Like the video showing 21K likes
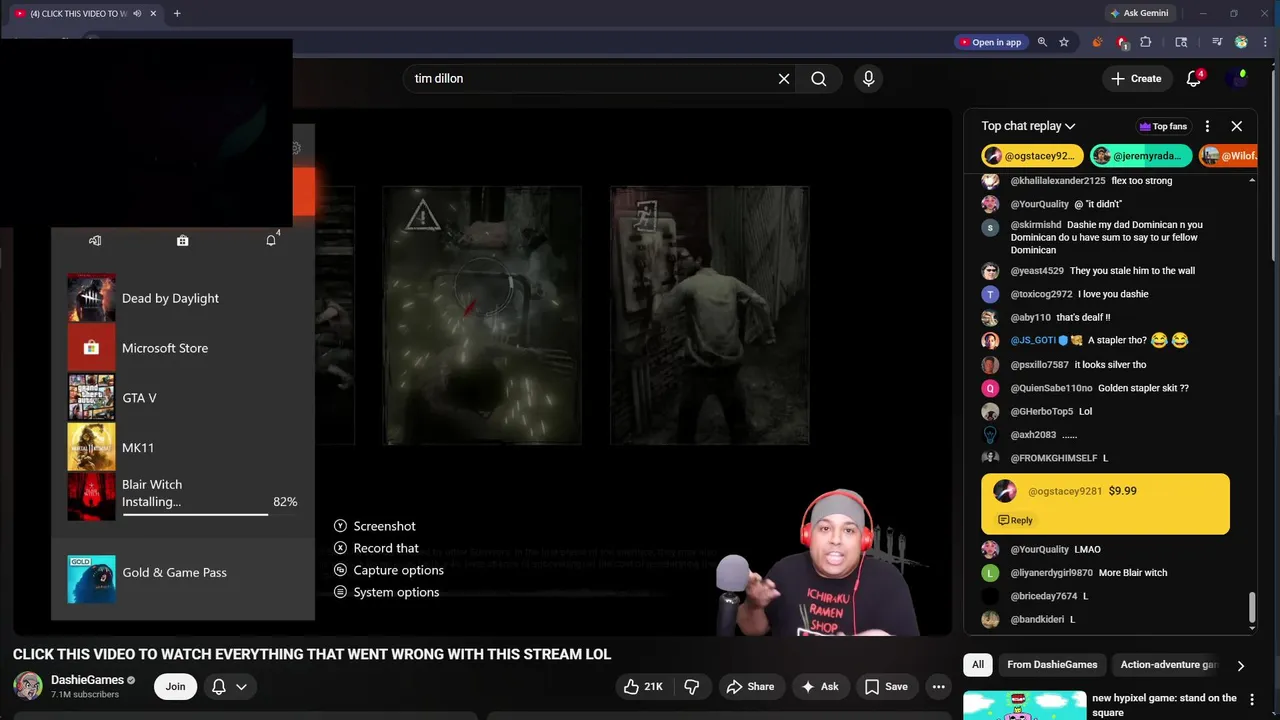1280x720 pixels. (x=642, y=686)
